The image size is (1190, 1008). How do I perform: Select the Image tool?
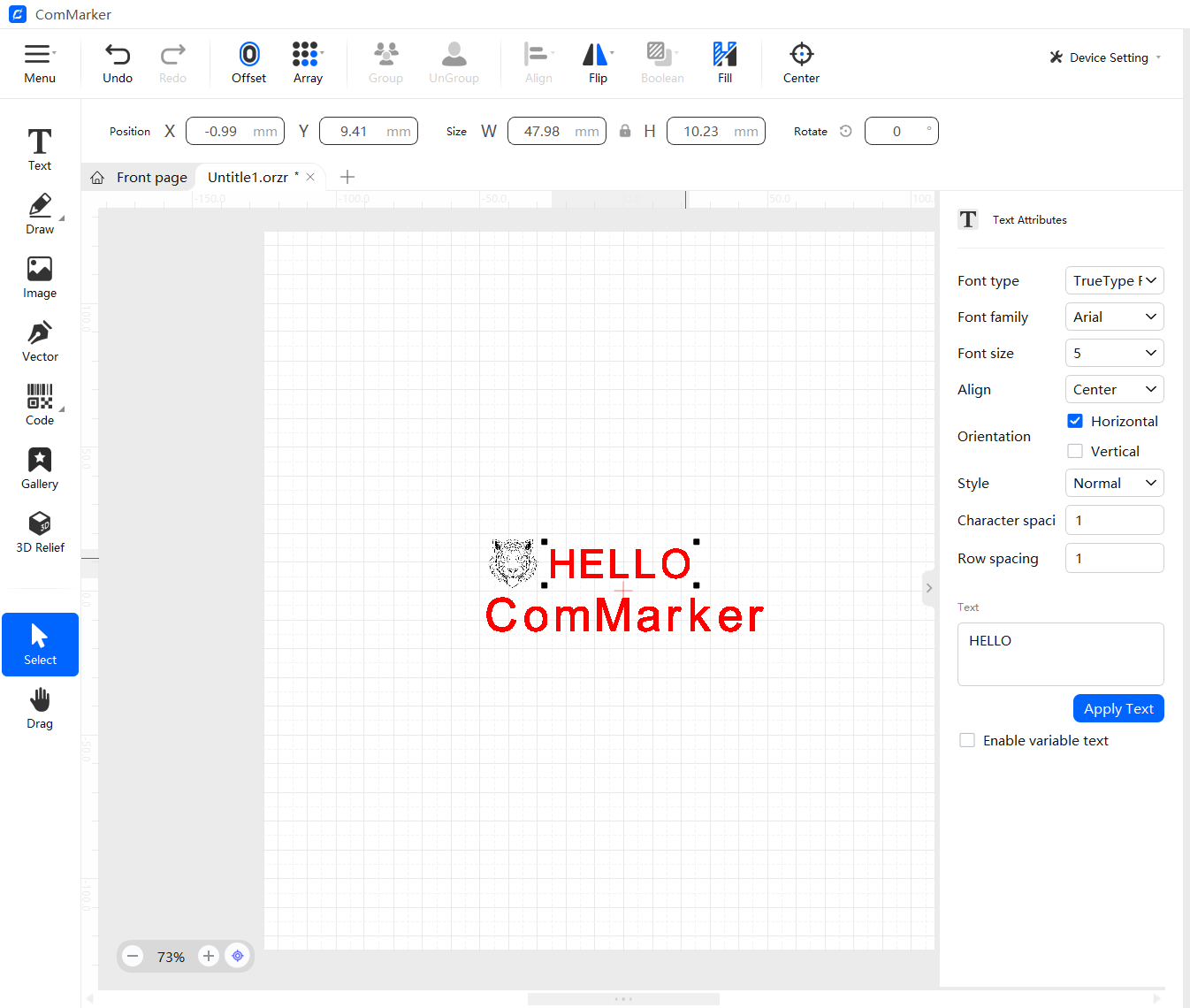pyautogui.click(x=40, y=276)
